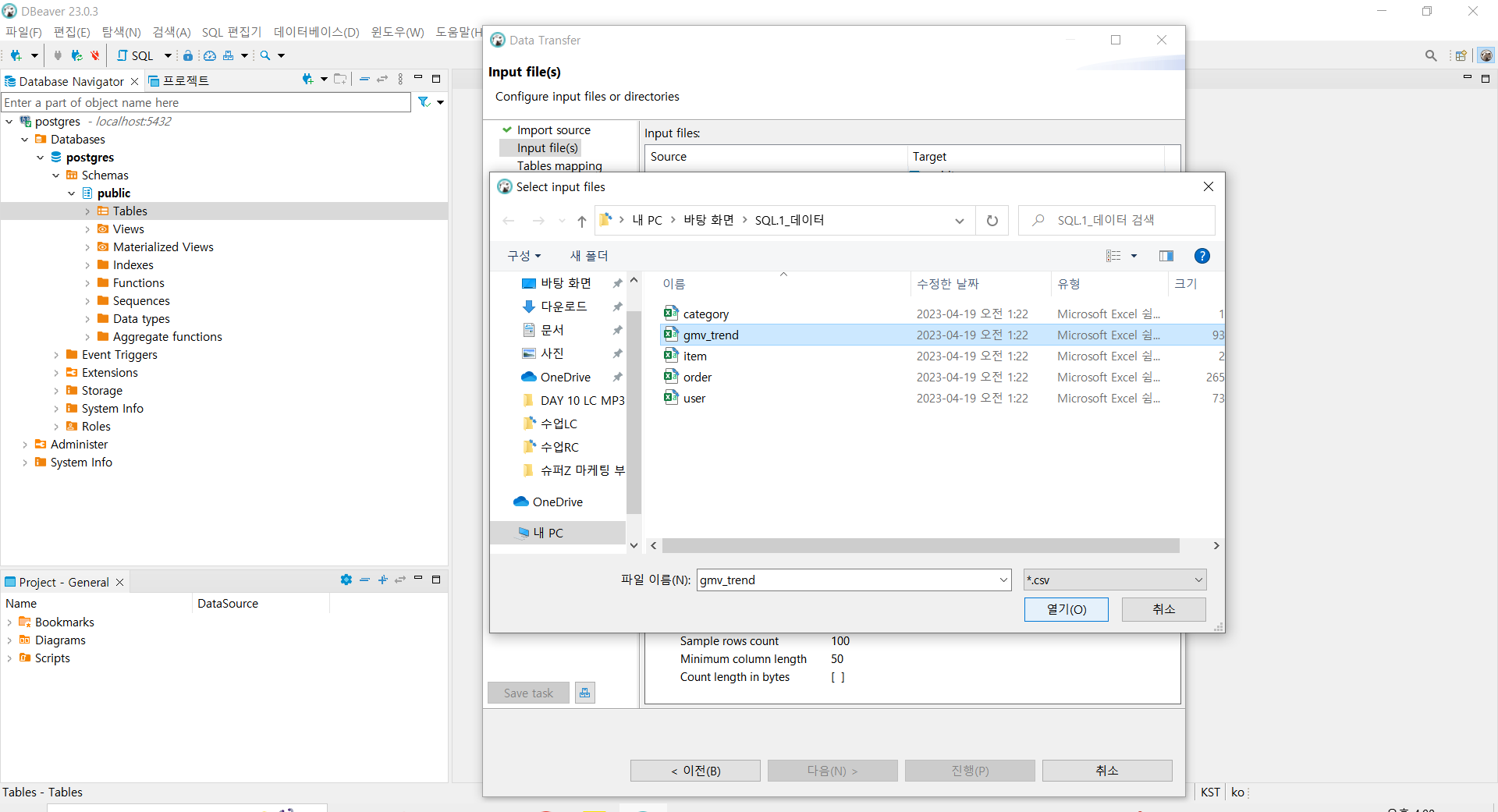Viewport: 1498px width, 812px height.
Task: Toggle link with editor in Database Navigator
Action: [382, 79]
